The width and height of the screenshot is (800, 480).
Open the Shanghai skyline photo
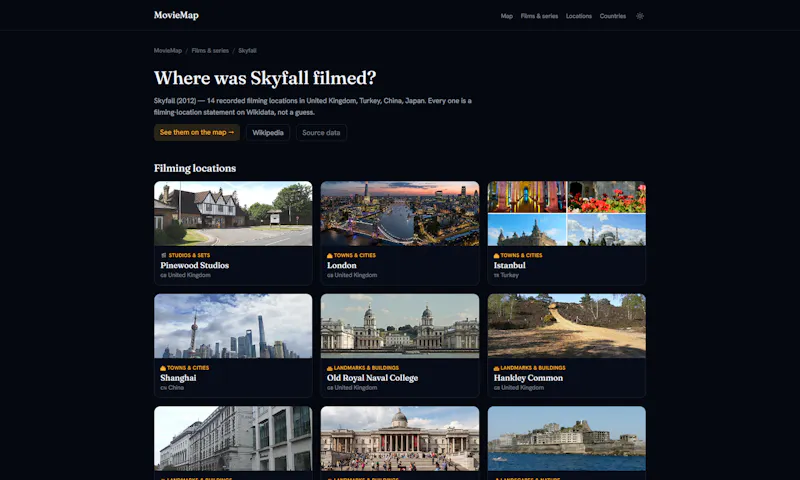233,325
